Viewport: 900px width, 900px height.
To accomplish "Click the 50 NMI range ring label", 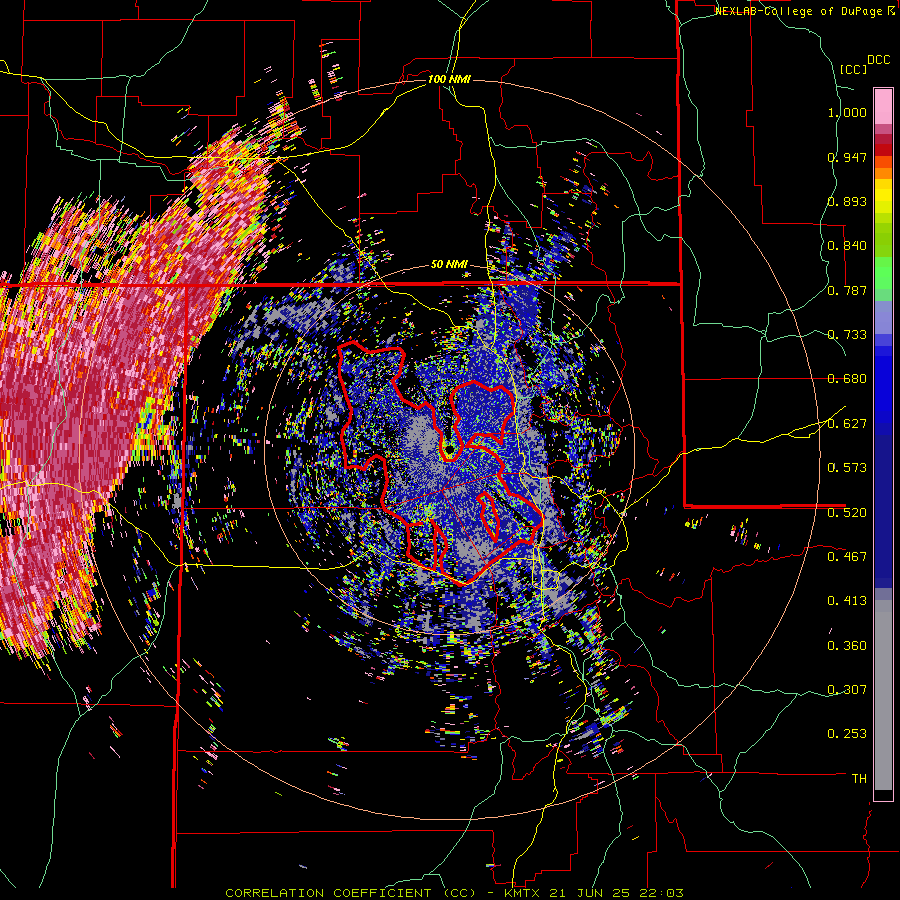I will coord(449,265).
